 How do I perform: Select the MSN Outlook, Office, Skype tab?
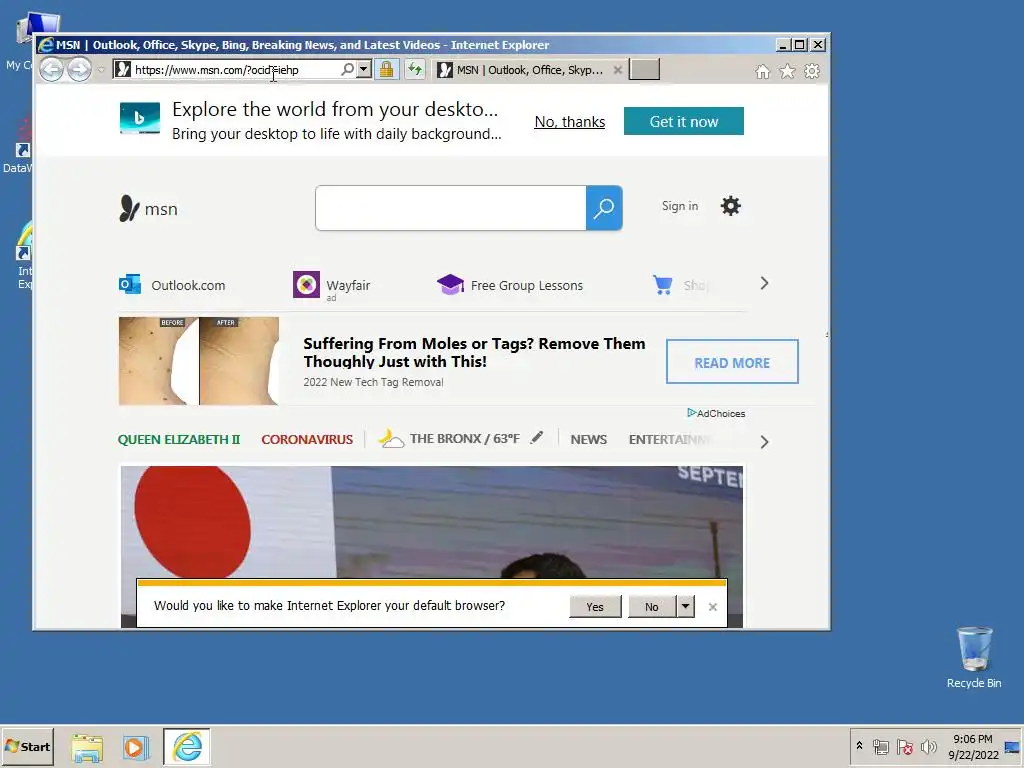530,70
